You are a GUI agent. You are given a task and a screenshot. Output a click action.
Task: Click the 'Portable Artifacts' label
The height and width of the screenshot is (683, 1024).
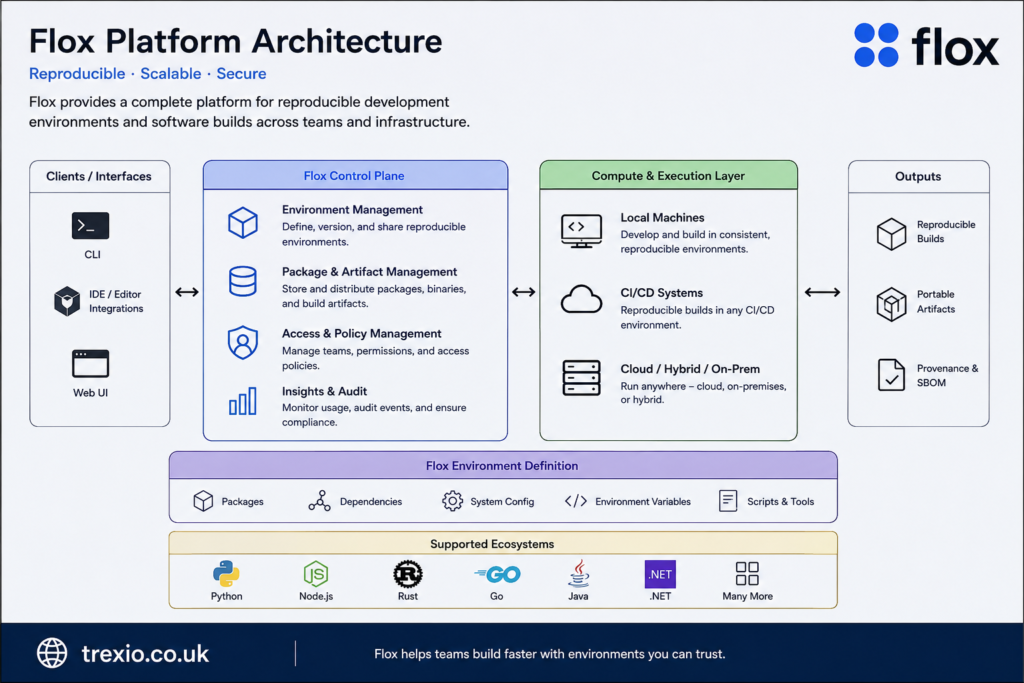pyautogui.click(x=936, y=302)
